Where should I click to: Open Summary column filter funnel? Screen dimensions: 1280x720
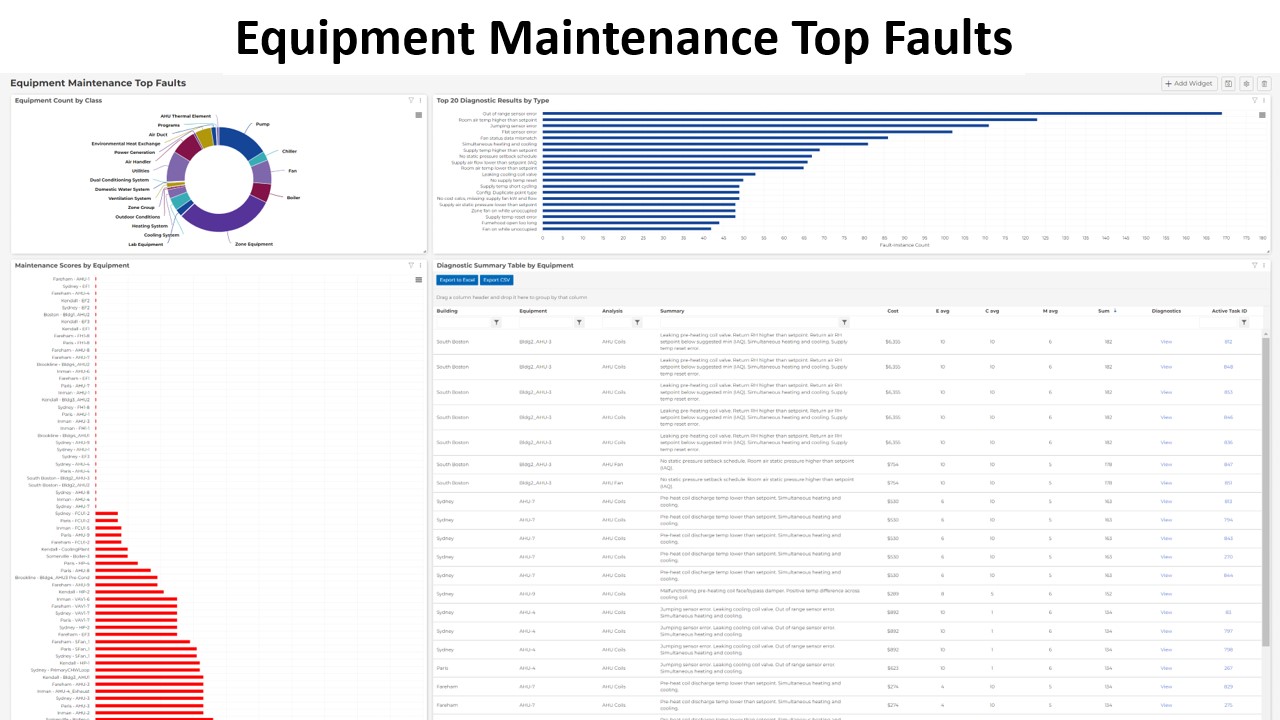coord(844,323)
